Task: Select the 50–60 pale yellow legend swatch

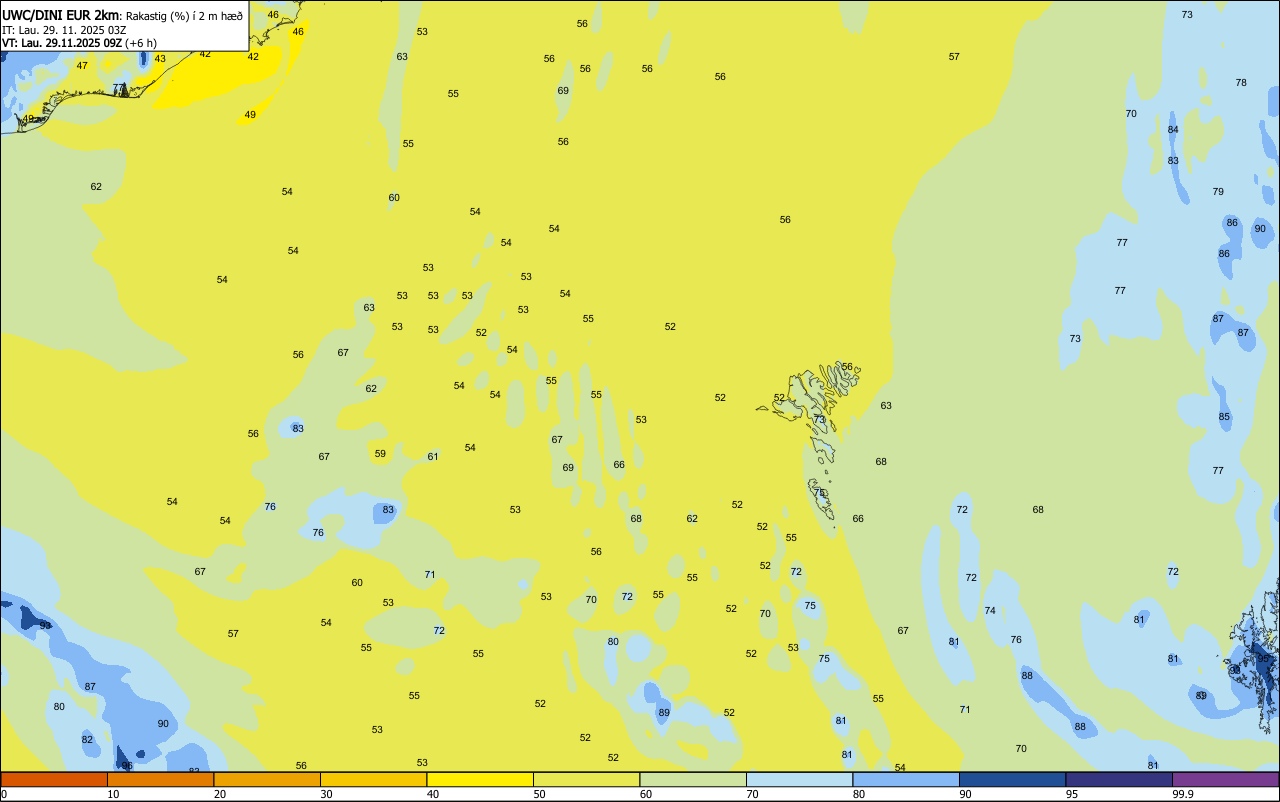Action: [586, 779]
